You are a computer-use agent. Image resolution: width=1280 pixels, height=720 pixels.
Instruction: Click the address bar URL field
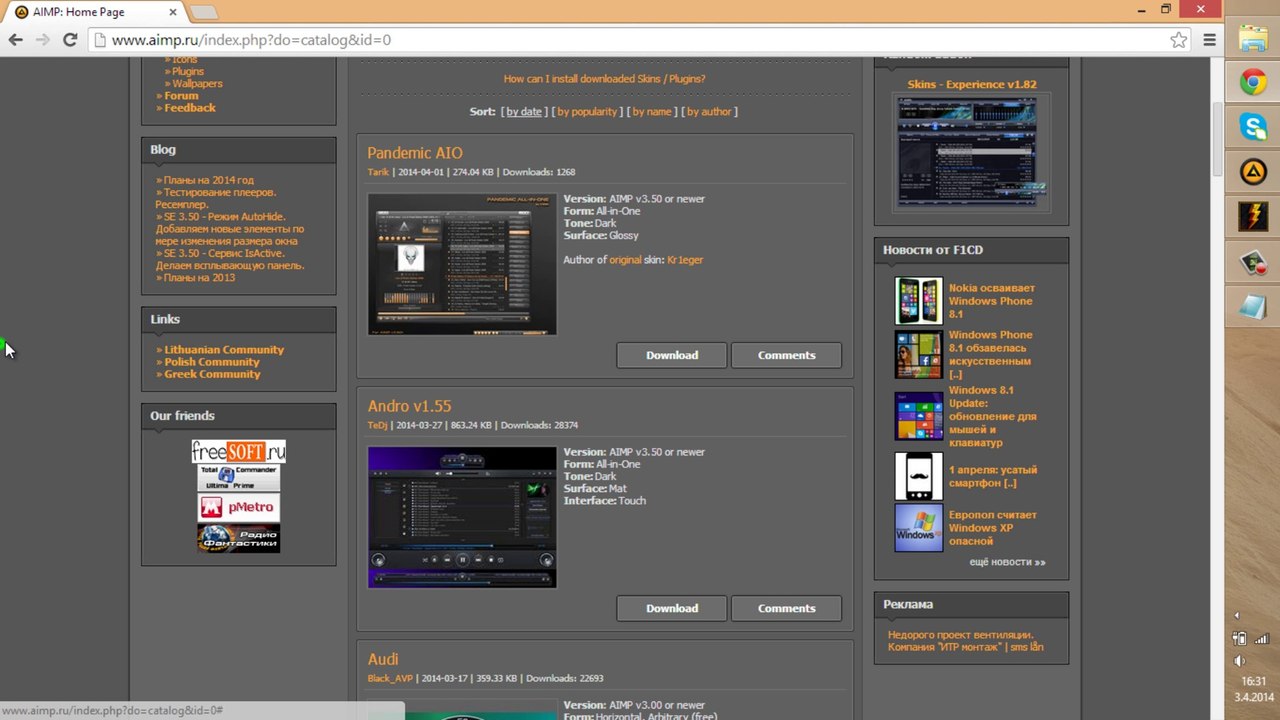630,40
